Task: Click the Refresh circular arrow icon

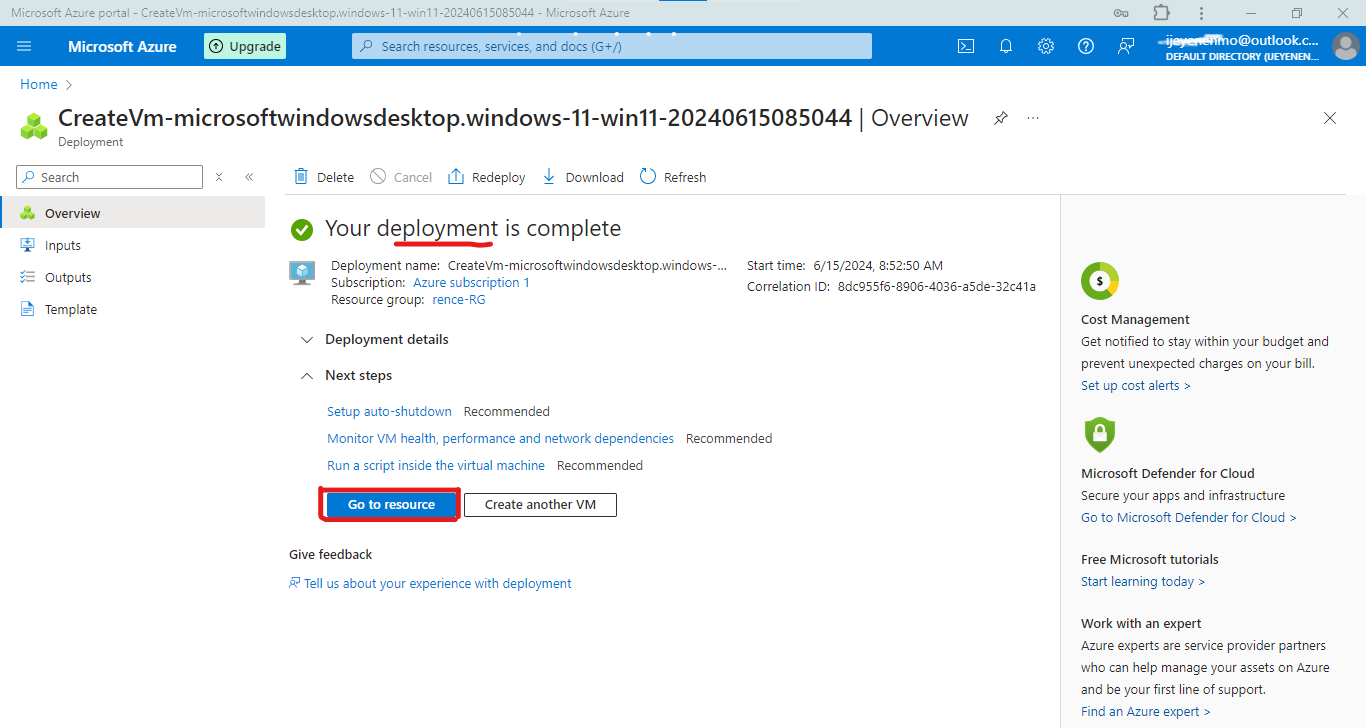Action: [x=648, y=177]
